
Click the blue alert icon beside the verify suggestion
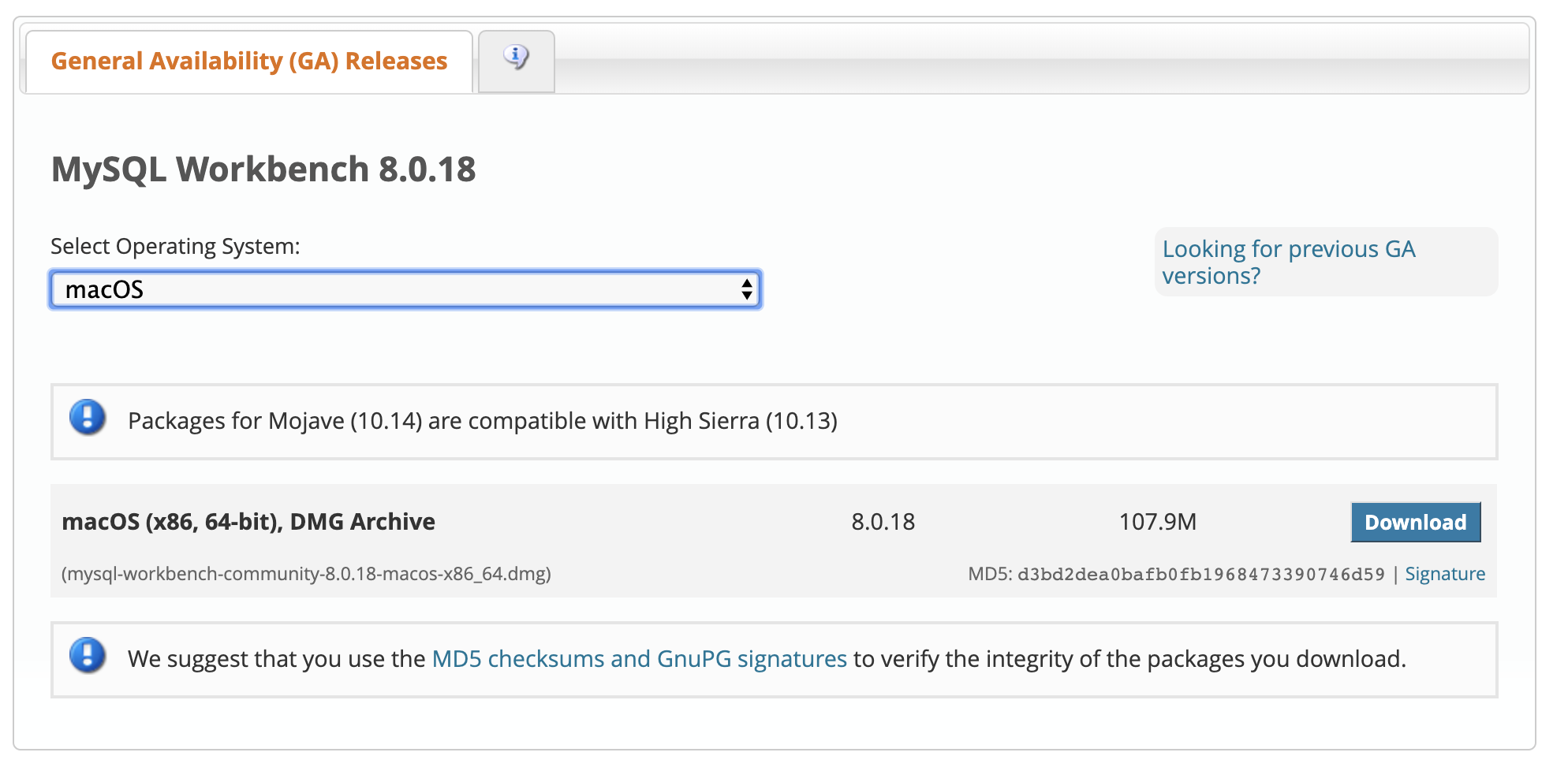(x=88, y=656)
